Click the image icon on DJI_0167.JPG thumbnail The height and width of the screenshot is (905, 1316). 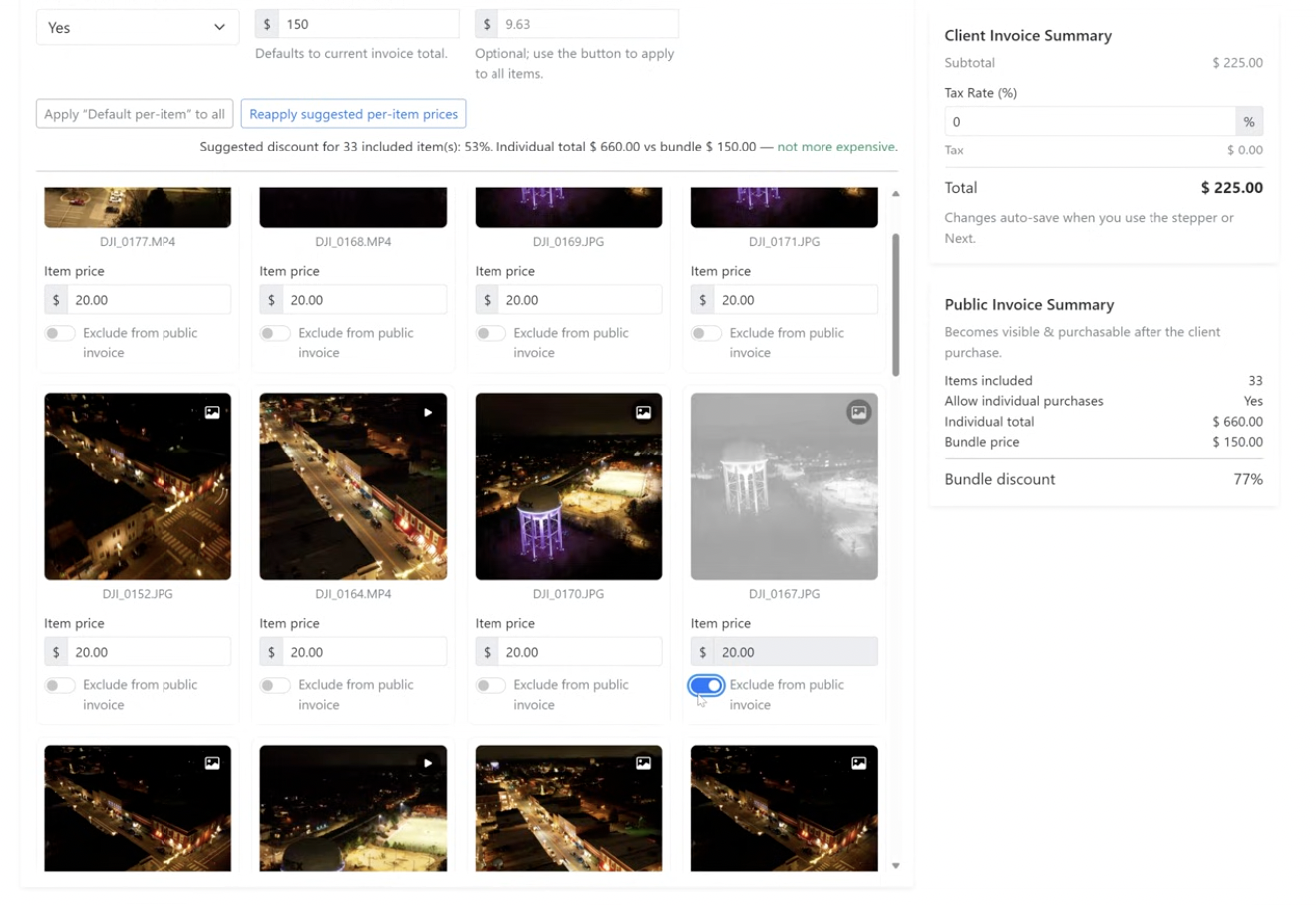coord(858,412)
